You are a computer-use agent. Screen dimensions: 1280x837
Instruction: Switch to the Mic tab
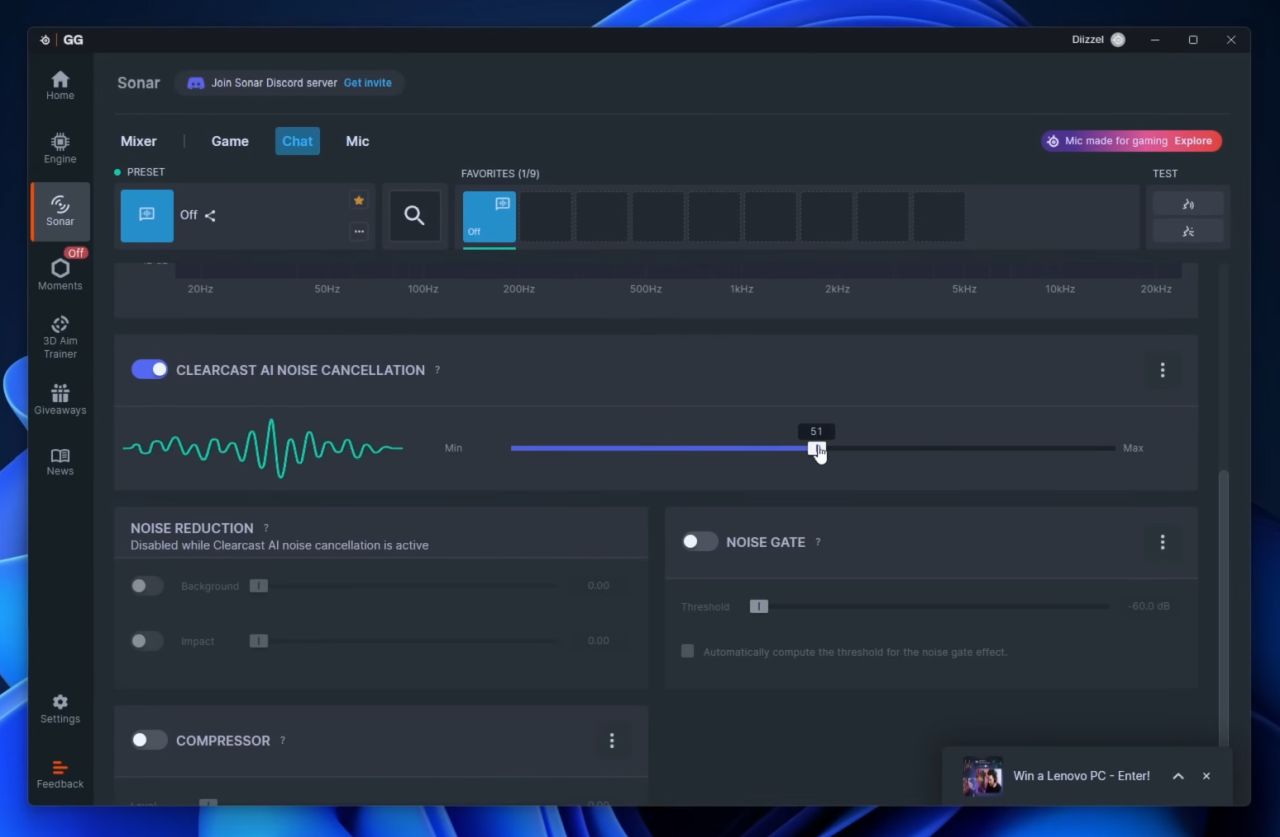click(357, 141)
